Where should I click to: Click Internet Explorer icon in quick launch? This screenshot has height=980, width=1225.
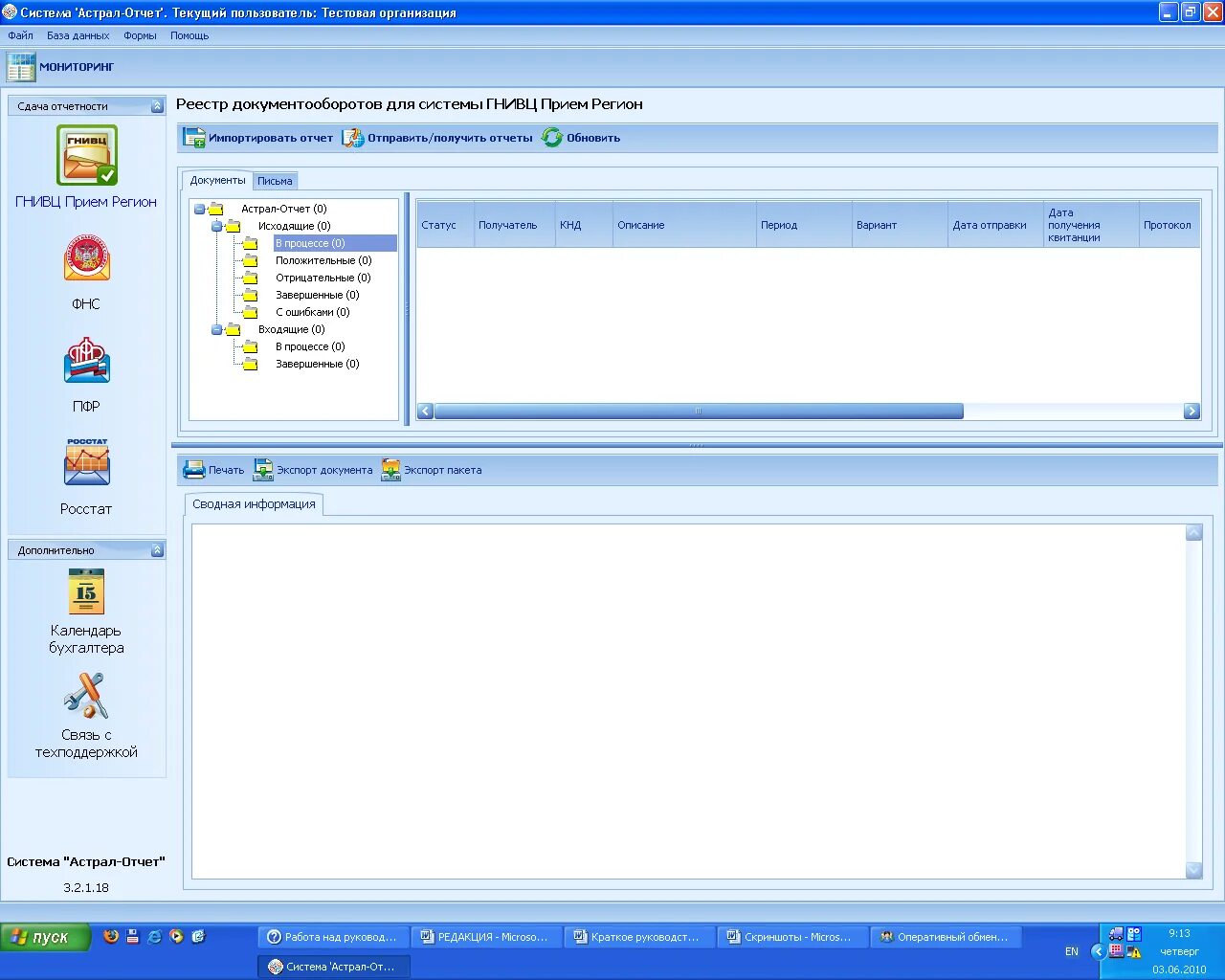[x=154, y=937]
